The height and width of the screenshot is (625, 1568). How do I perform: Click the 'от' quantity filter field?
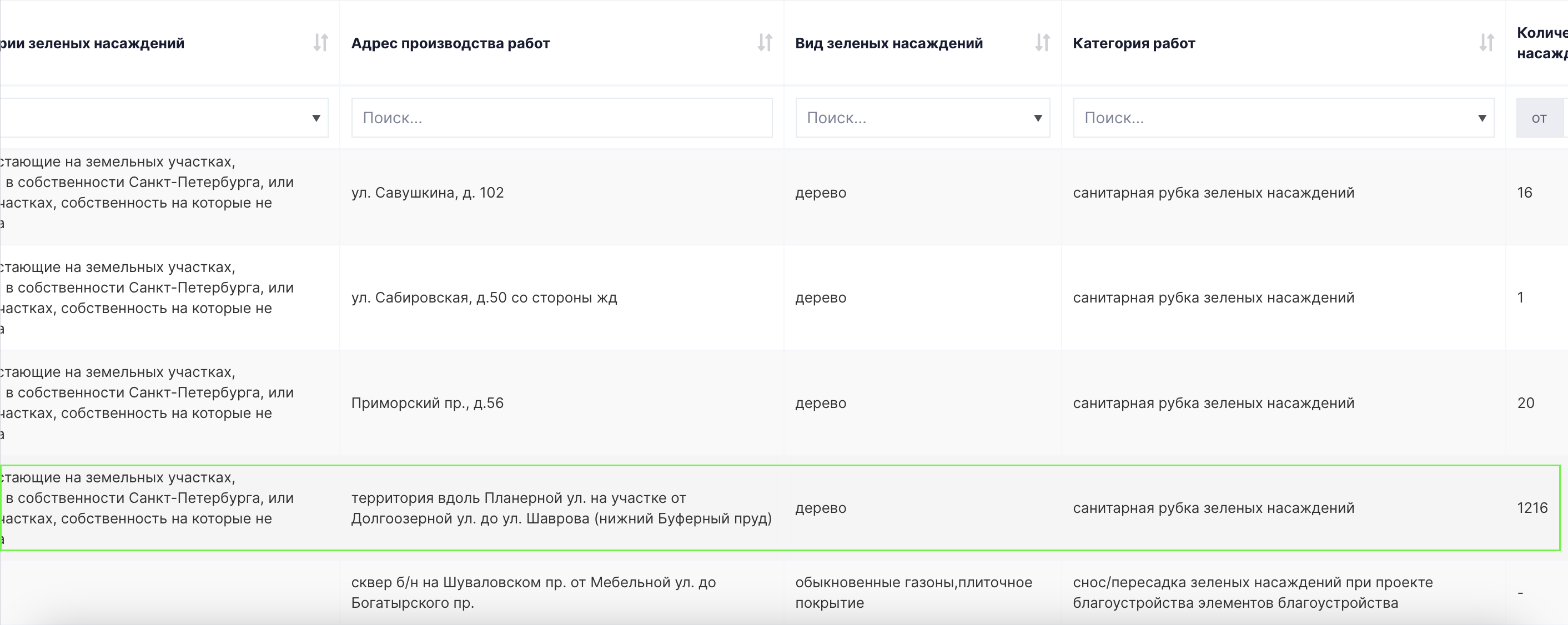[1539, 118]
